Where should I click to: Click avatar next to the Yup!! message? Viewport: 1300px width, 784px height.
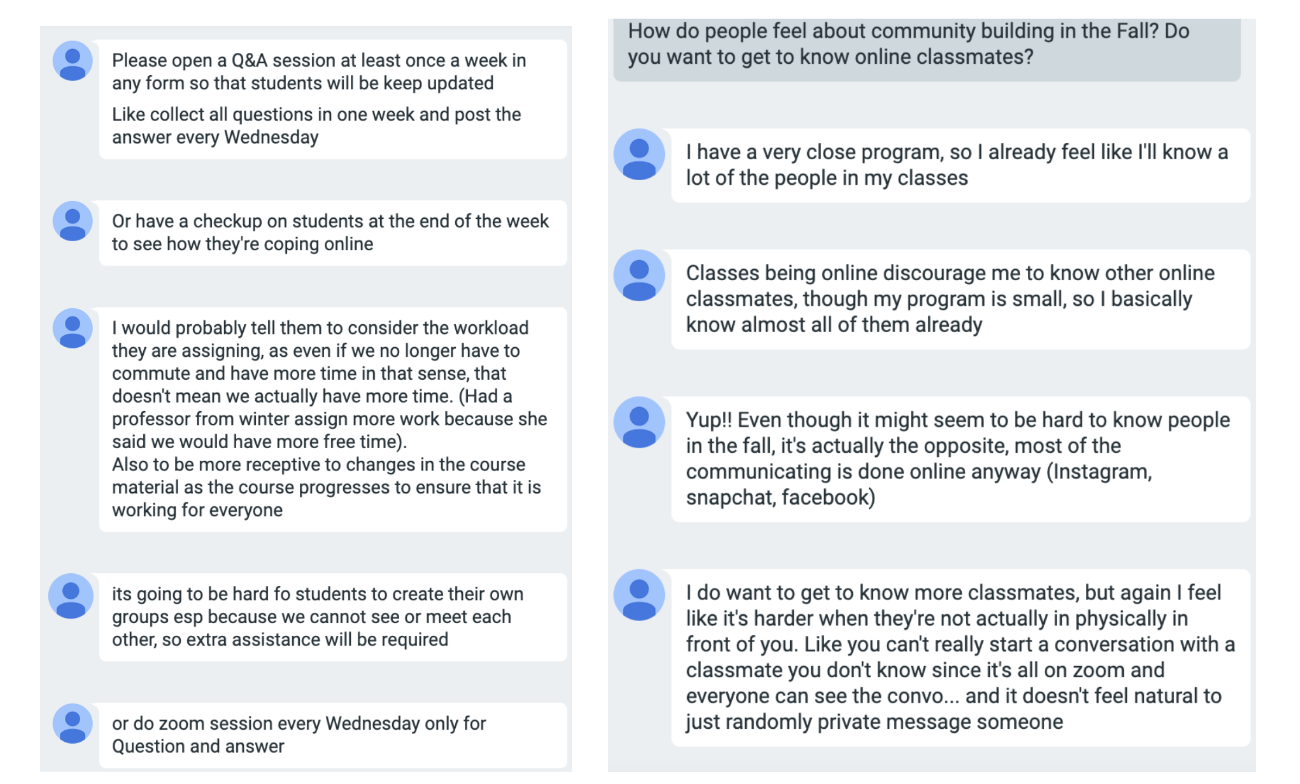point(639,422)
